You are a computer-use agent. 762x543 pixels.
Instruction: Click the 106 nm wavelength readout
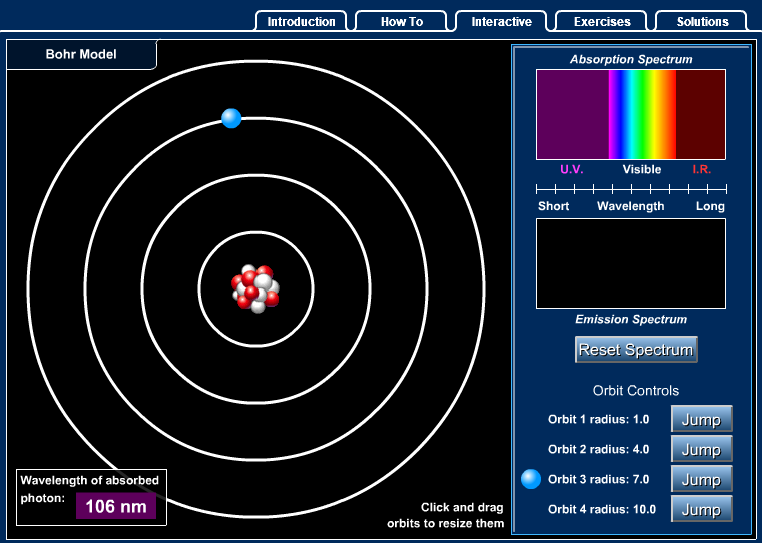(x=116, y=507)
